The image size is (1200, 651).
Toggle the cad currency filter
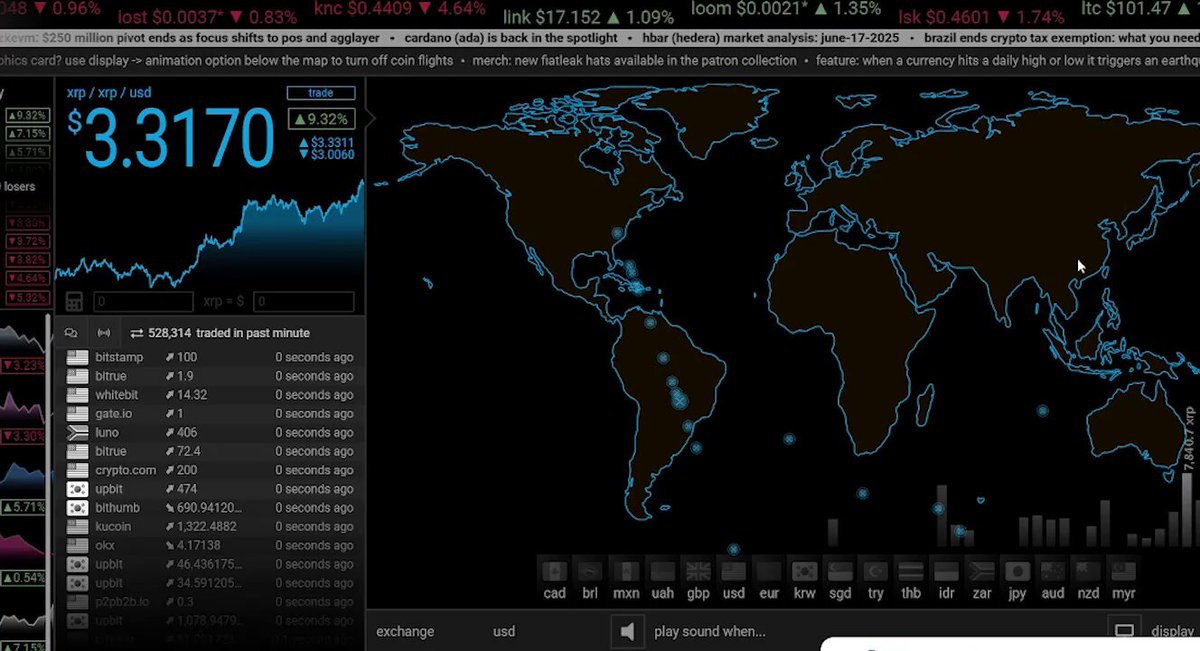point(555,580)
